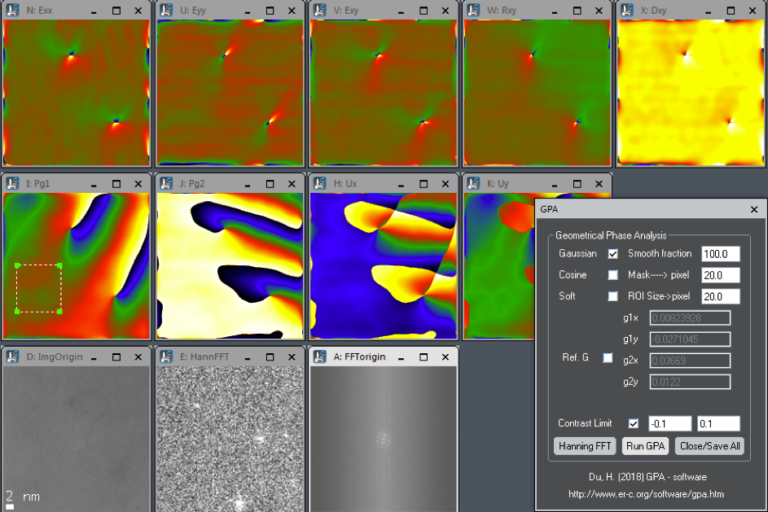Click the window icon of I: Pg1

[12, 183]
